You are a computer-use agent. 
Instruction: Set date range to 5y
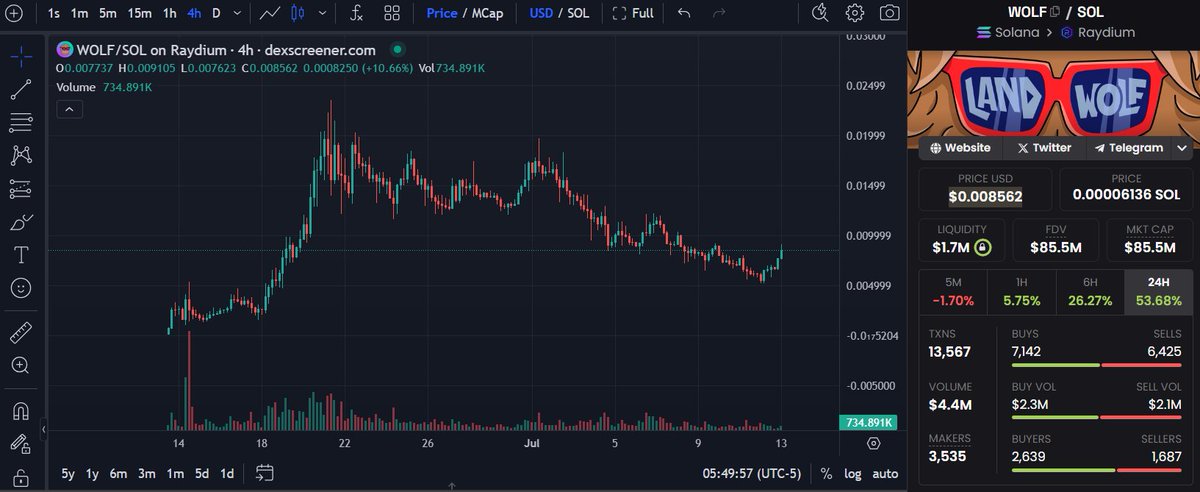[68, 473]
